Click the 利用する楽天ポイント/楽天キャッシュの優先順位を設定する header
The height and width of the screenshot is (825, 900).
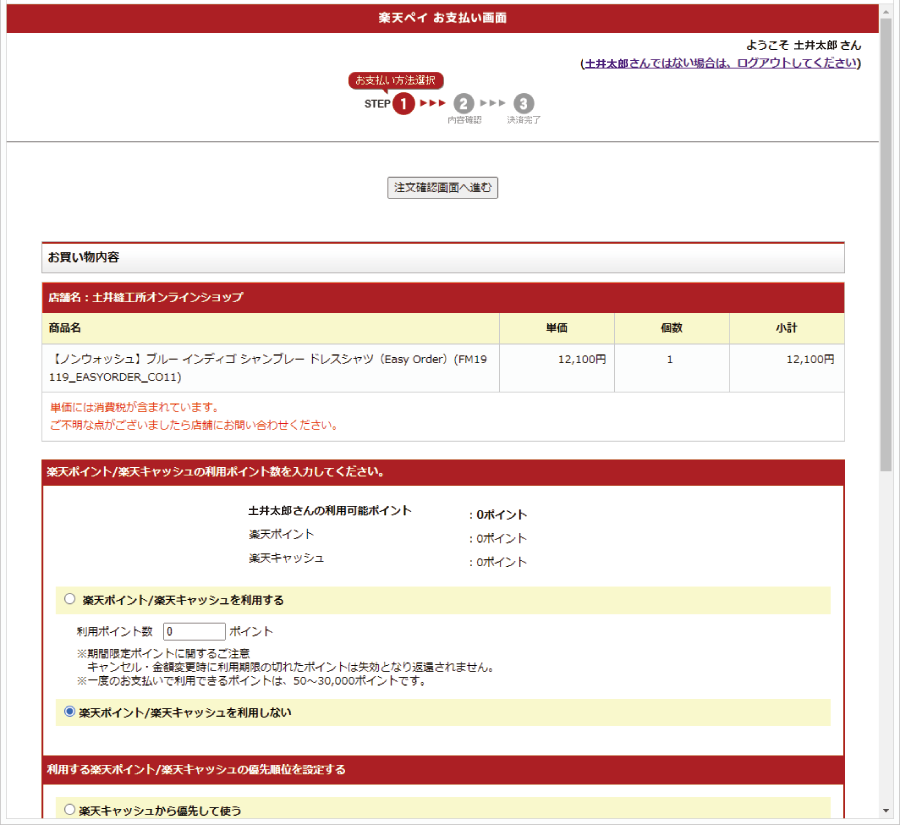(x=443, y=770)
